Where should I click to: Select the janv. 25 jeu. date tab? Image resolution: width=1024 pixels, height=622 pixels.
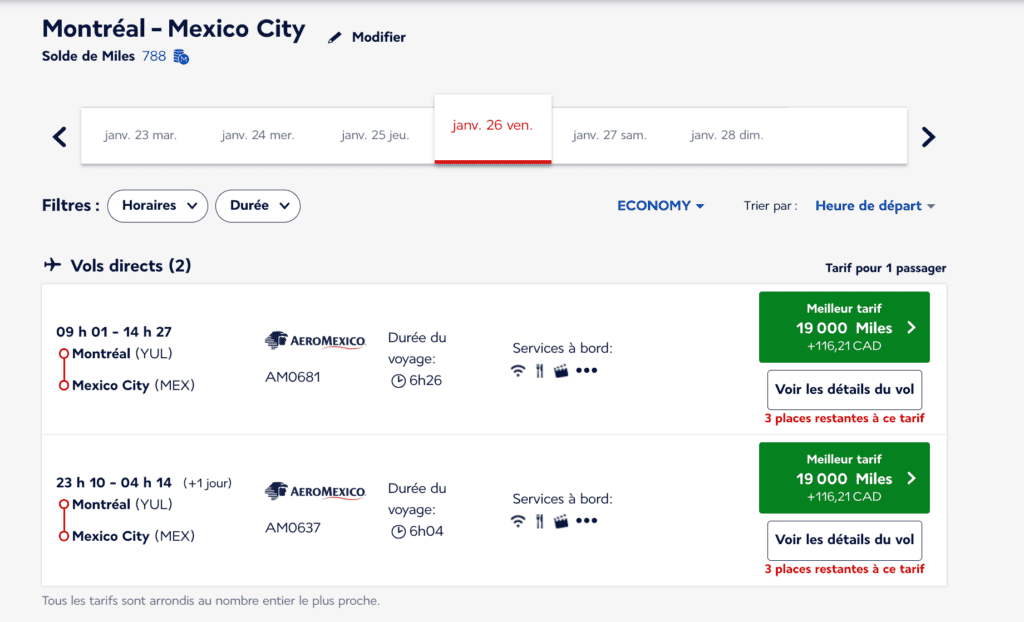click(375, 135)
